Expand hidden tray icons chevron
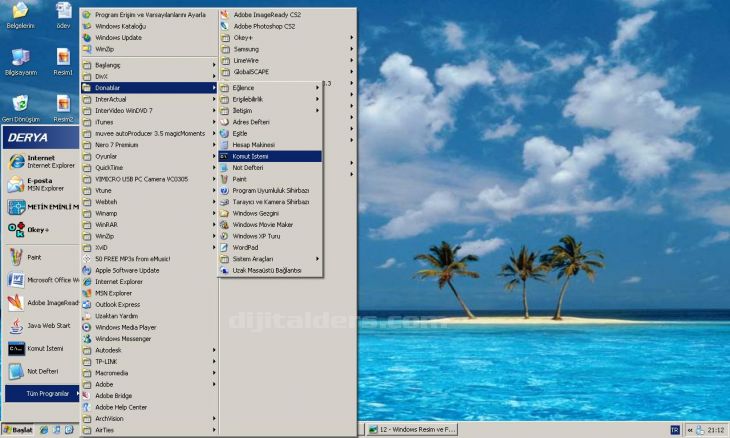Viewport: 730px width, 438px height. click(x=690, y=430)
